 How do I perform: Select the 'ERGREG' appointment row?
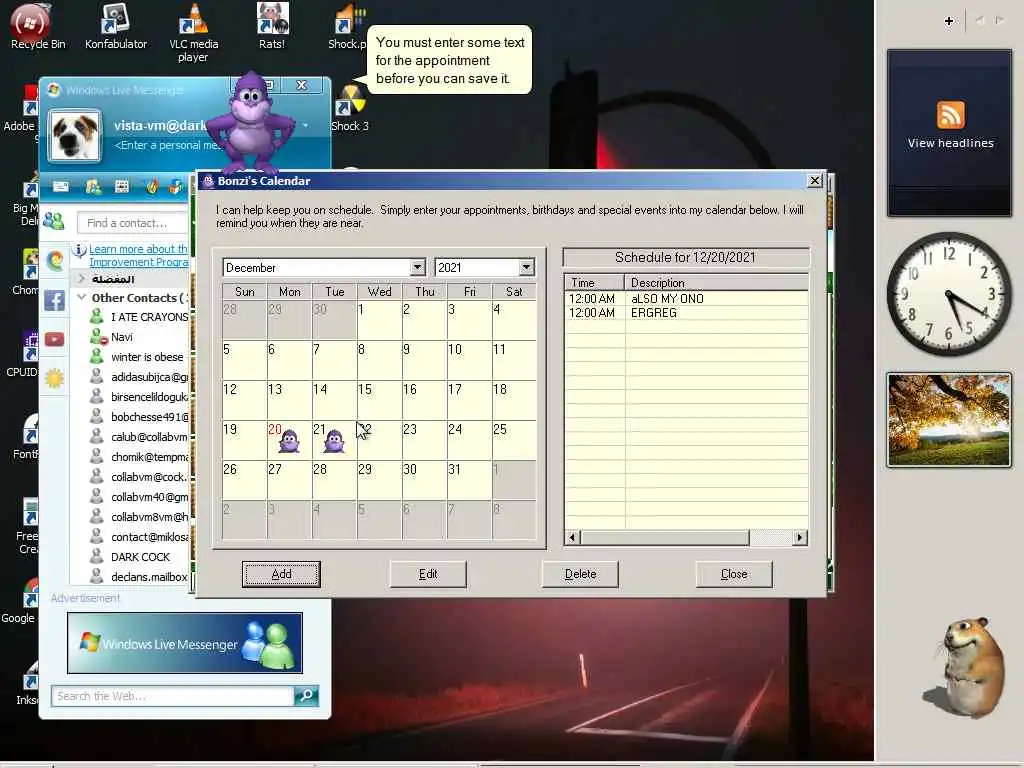(686, 313)
